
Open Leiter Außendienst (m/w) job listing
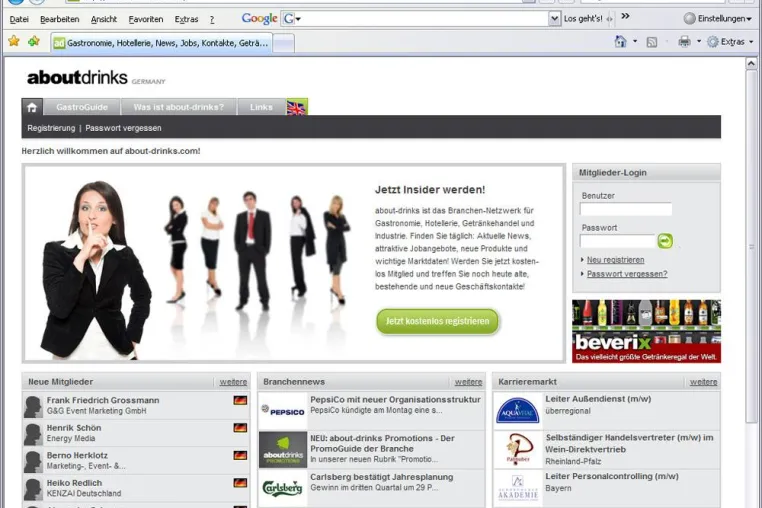(x=598, y=399)
